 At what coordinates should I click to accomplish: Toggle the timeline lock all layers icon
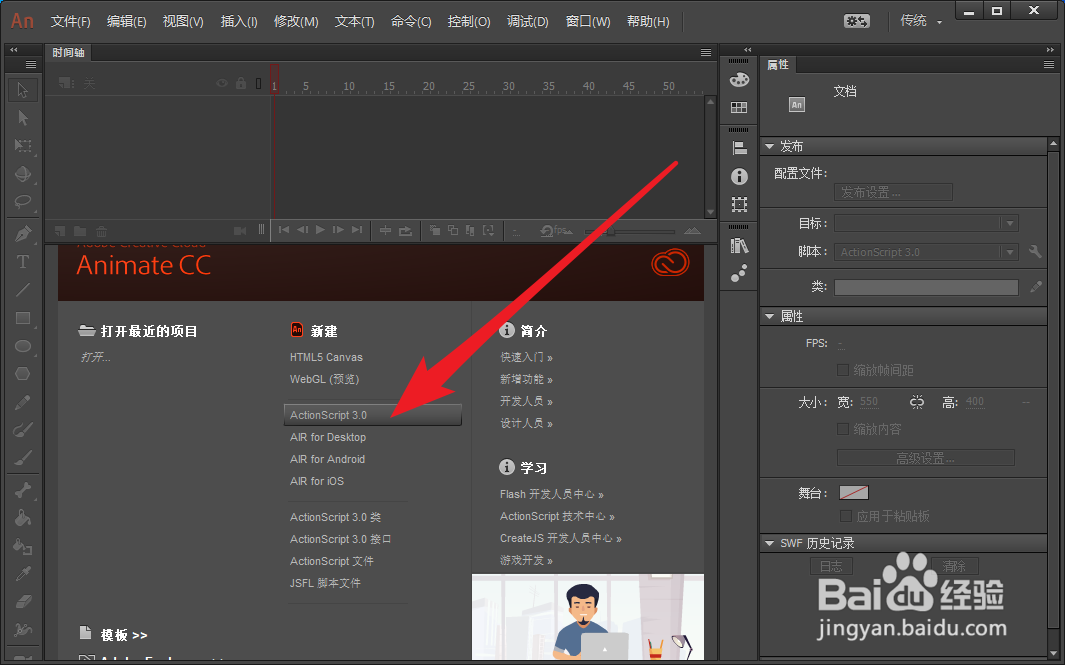click(x=240, y=84)
